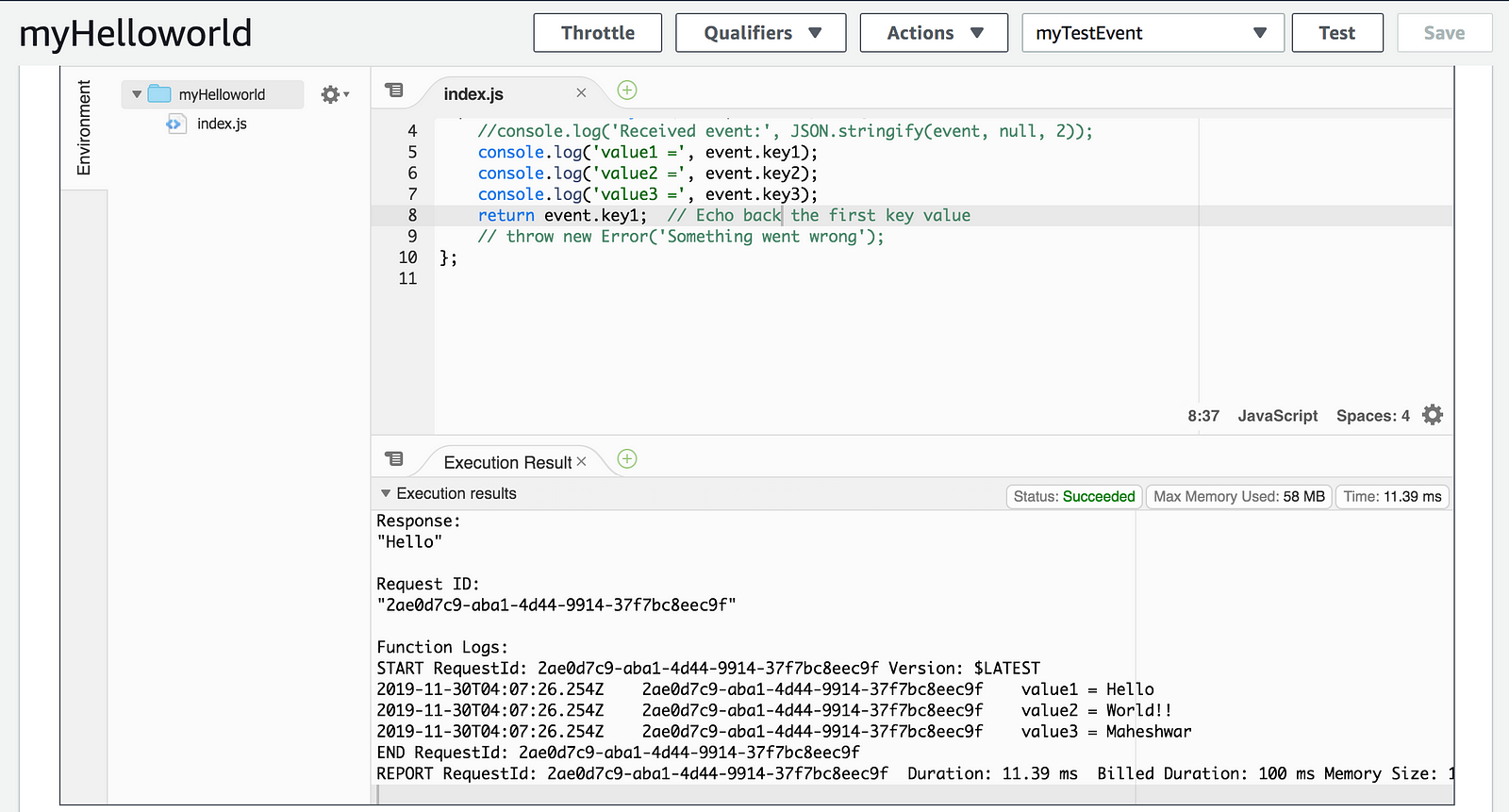This screenshot has width=1509, height=812.
Task: Click line number 8 in the gutter
Action: [412, 215]
